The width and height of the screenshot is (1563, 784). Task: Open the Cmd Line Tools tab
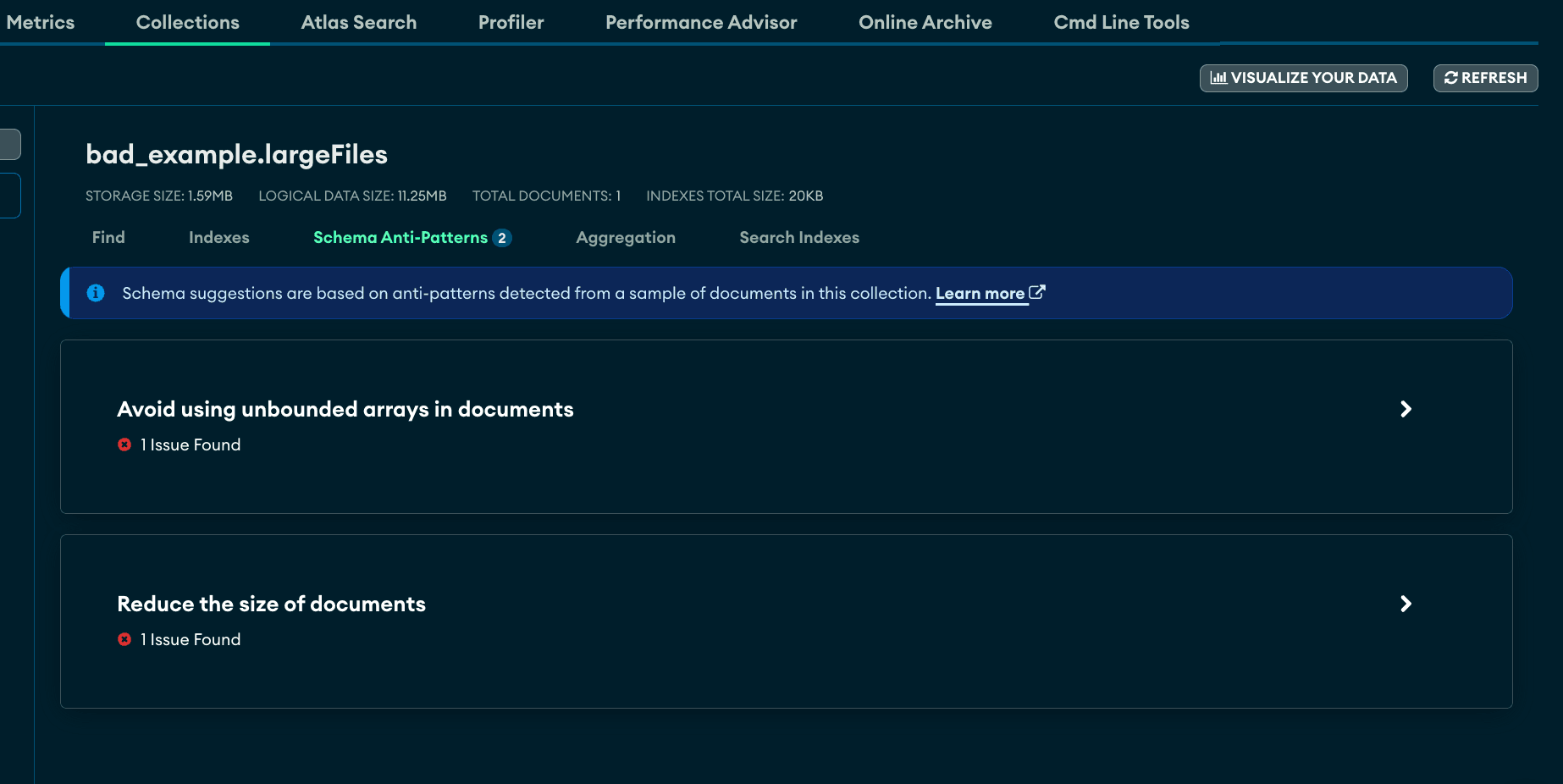[1121, 22]
